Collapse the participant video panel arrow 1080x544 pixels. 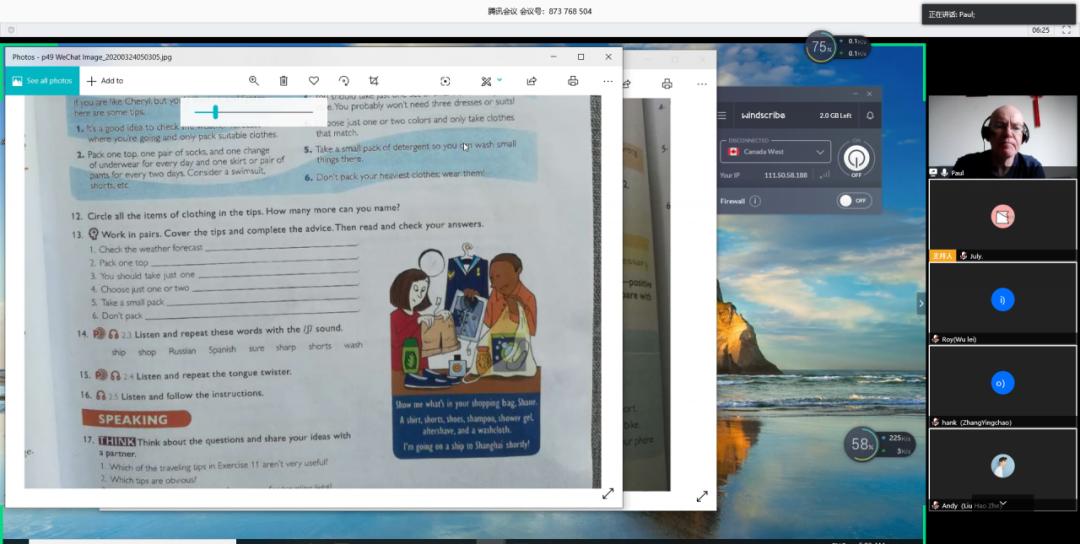coord(921,302)
